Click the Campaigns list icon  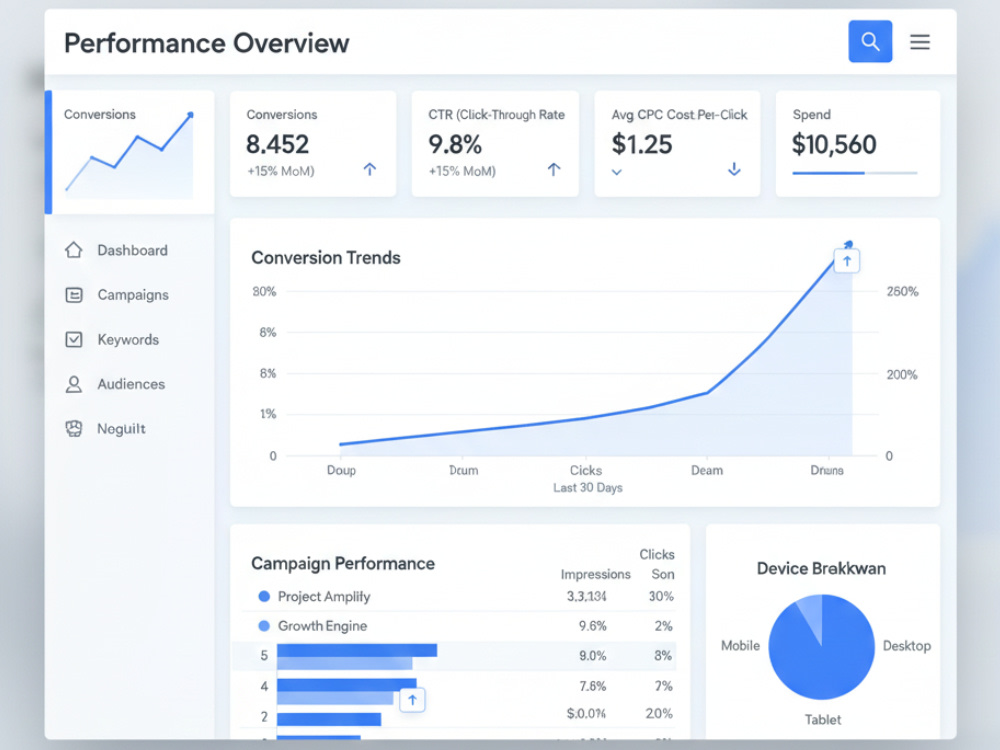[74, 295]
